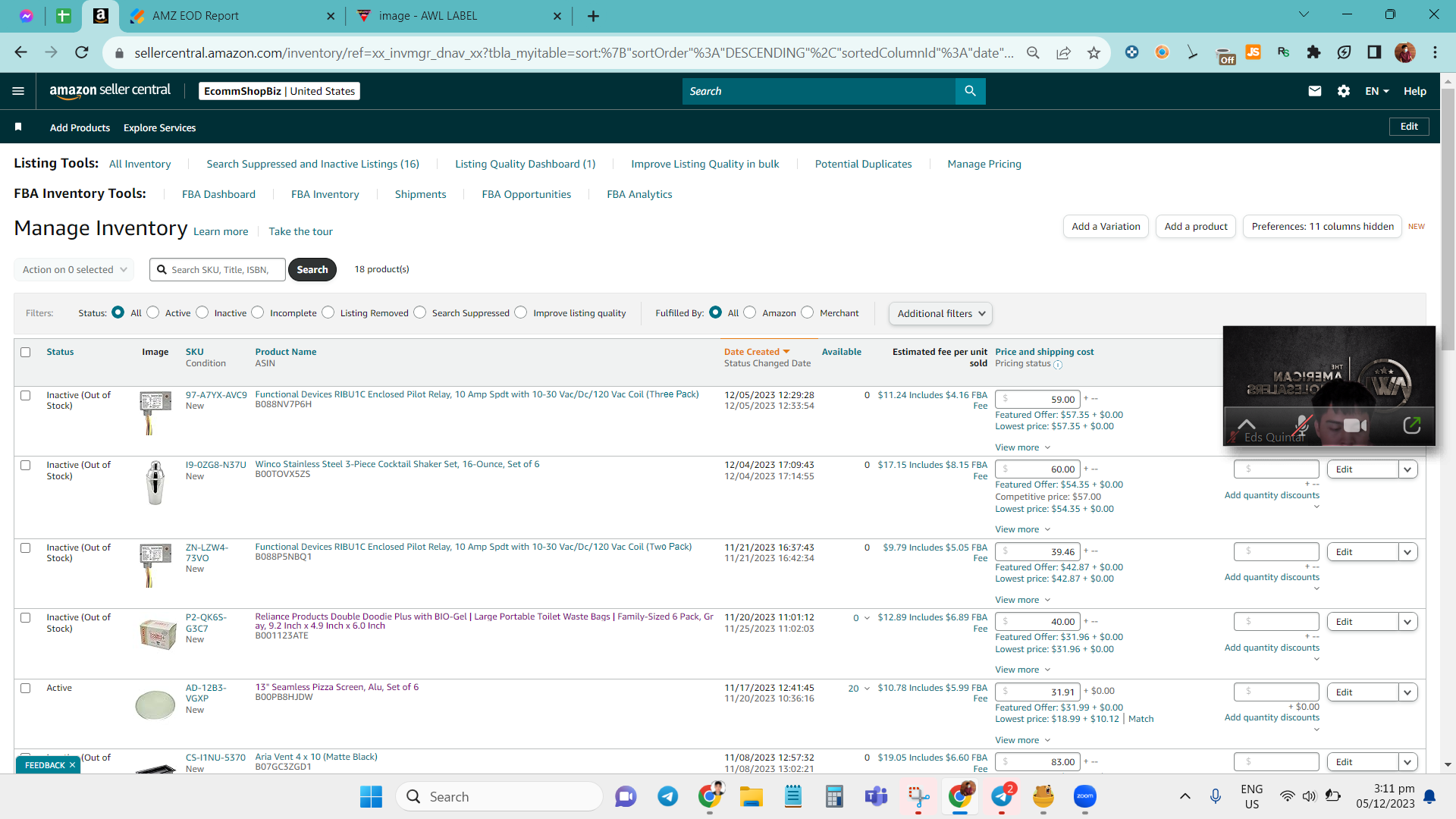Click the price field showing 60.00

(1037, 469)
